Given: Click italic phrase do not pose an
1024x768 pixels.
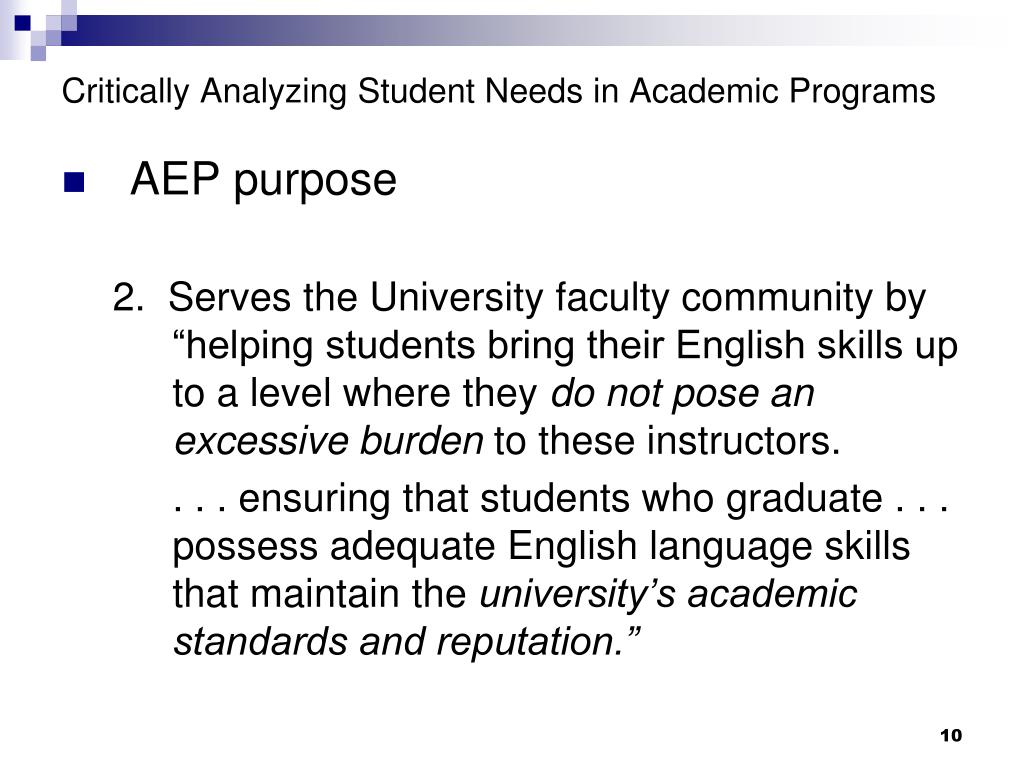Looking at the screenshot, I should (682, 394).
